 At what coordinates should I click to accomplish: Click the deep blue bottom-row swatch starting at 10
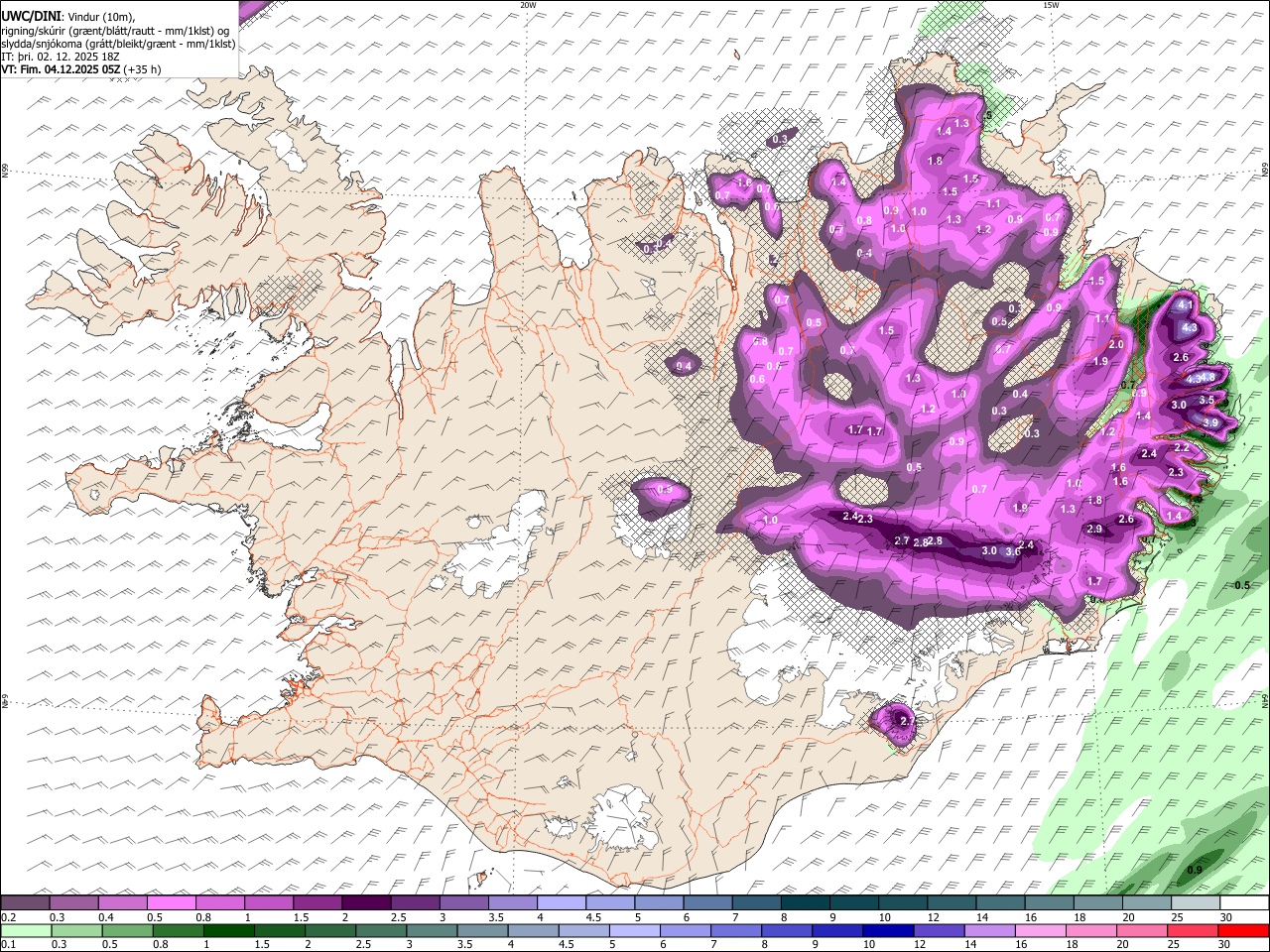click(x=889, y=930)
